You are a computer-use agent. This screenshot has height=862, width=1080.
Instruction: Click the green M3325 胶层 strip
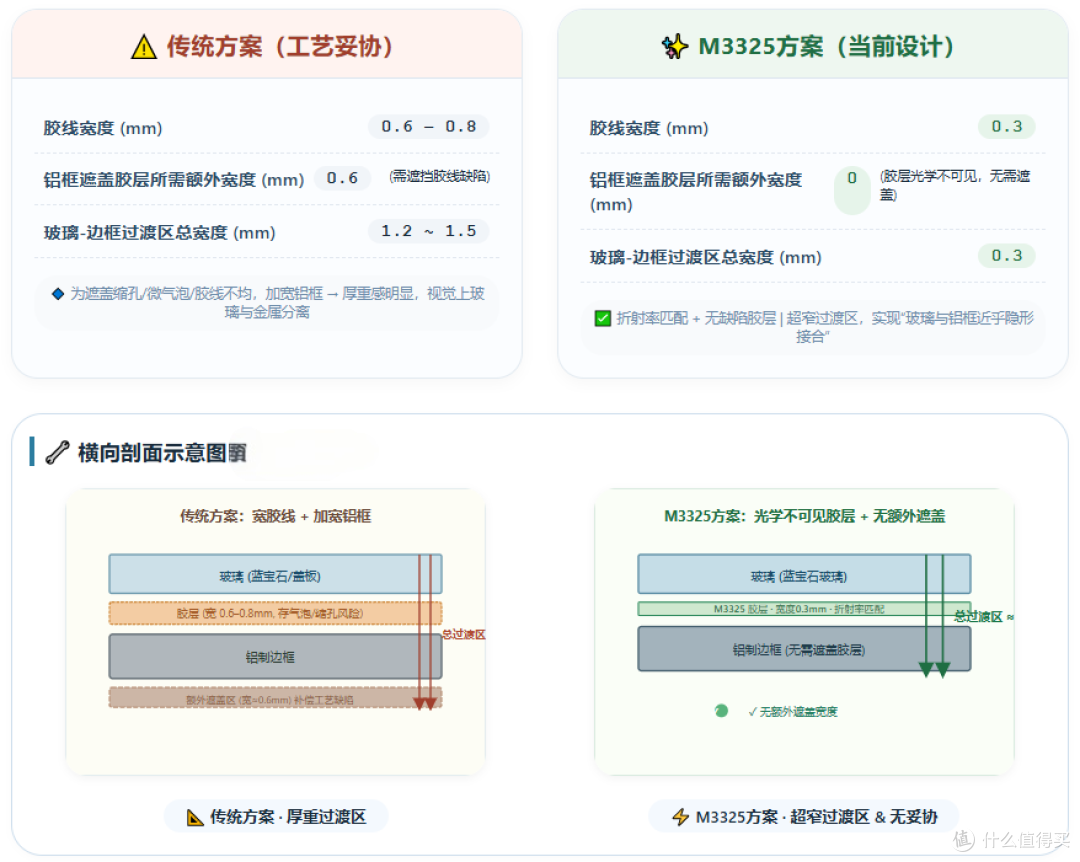click(x=804, y=608)
